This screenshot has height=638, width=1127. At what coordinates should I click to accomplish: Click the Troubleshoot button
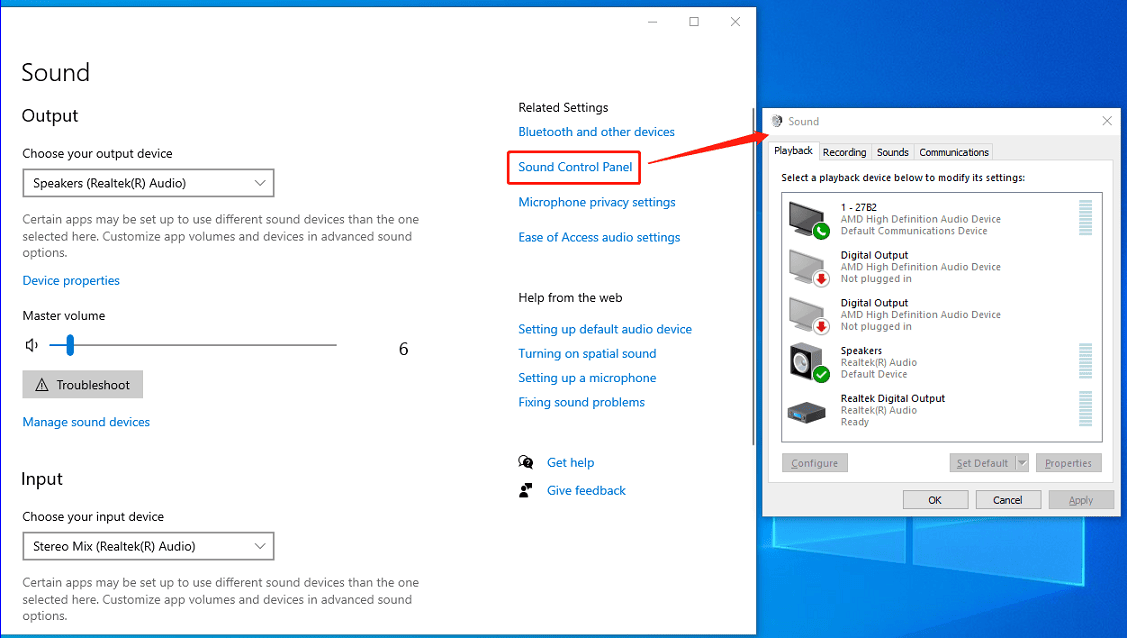[x=82, y=384]
